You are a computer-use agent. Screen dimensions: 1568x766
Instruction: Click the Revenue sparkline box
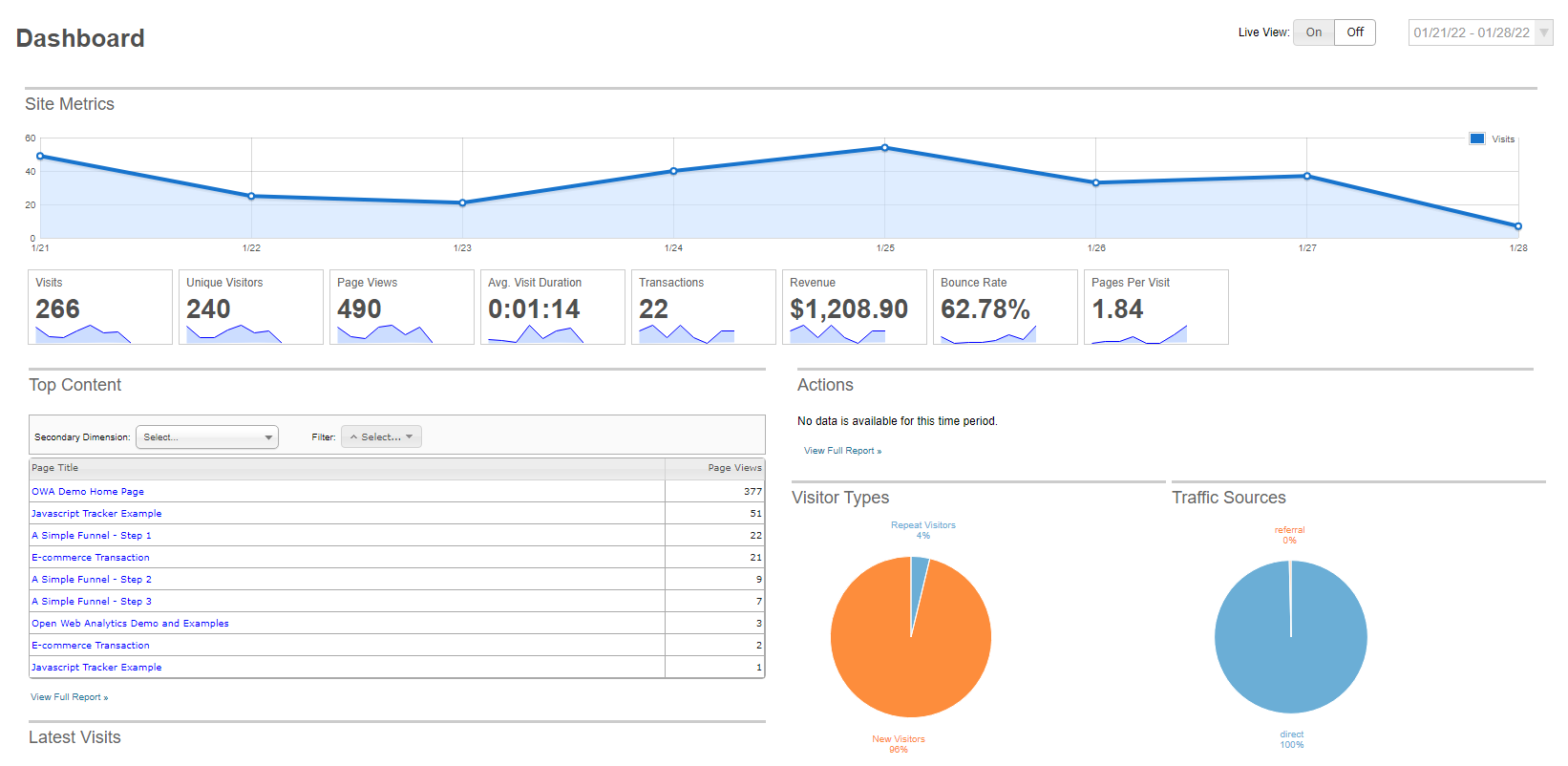click(x=855, y=307)
